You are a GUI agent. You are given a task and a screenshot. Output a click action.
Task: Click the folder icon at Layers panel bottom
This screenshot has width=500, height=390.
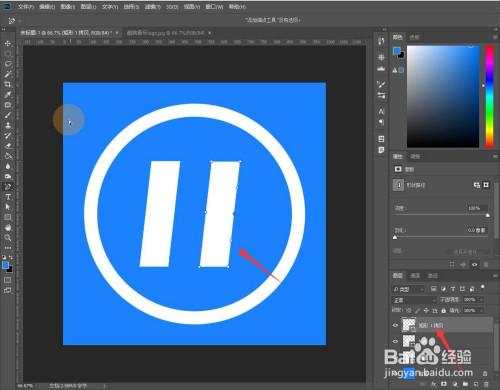(x=465, y=384)
